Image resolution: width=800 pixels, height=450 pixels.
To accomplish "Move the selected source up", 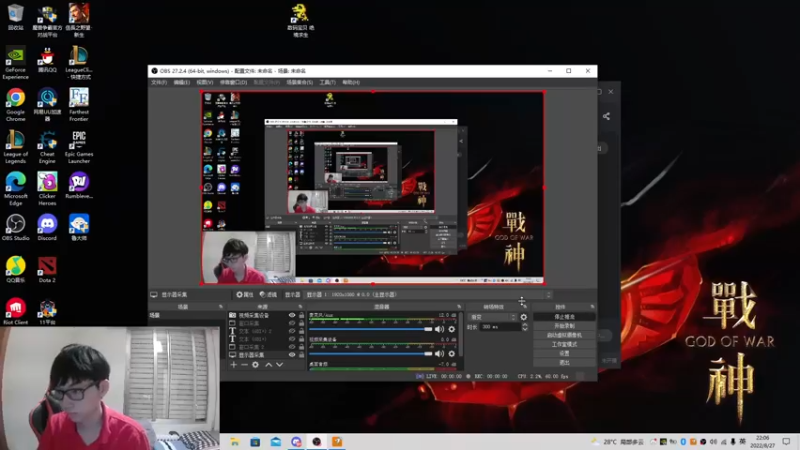I will 269,365.
